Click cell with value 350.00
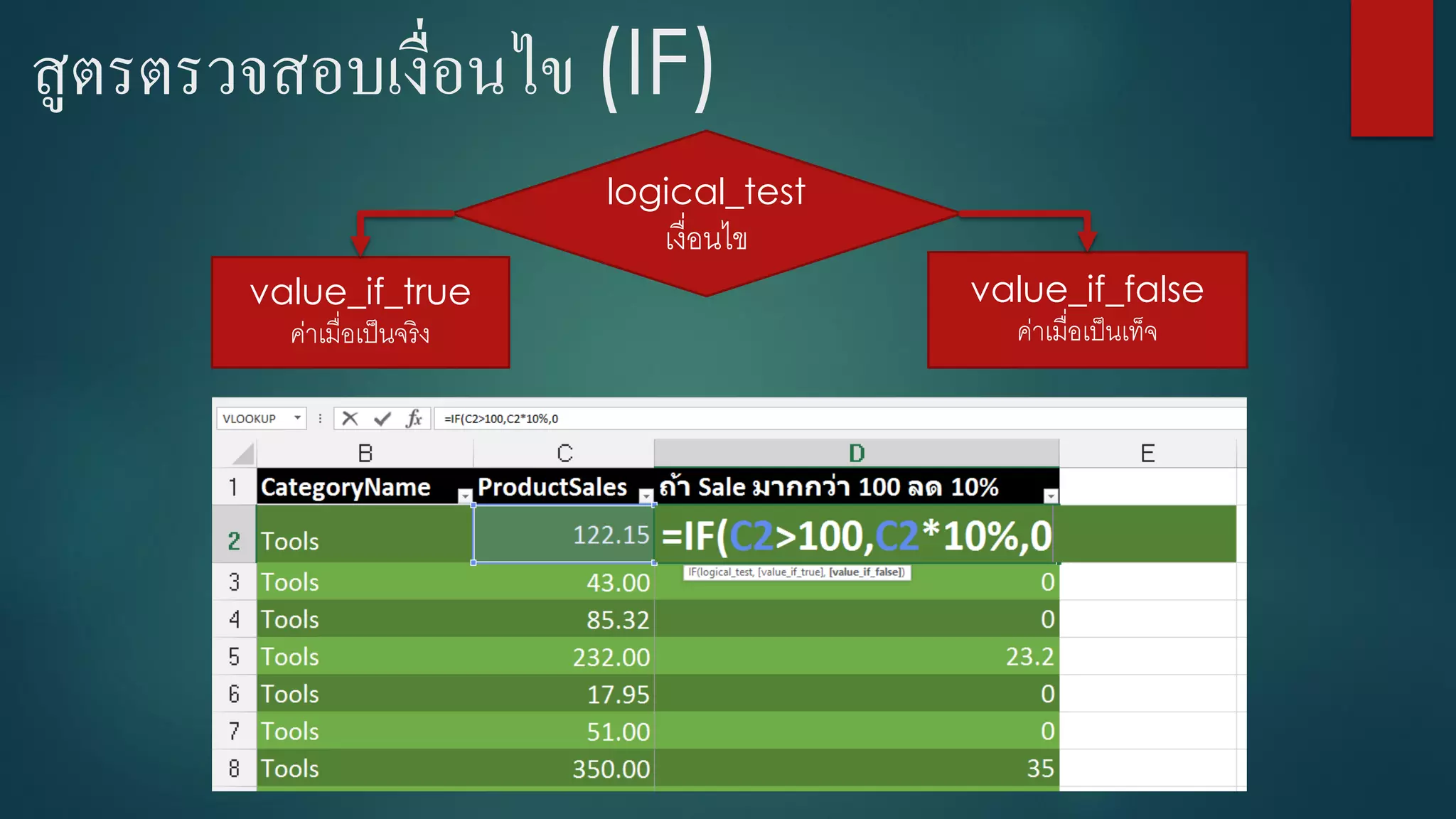Image resolution: width=1456 pixels, height=819 pixels. tap(564, 769)
